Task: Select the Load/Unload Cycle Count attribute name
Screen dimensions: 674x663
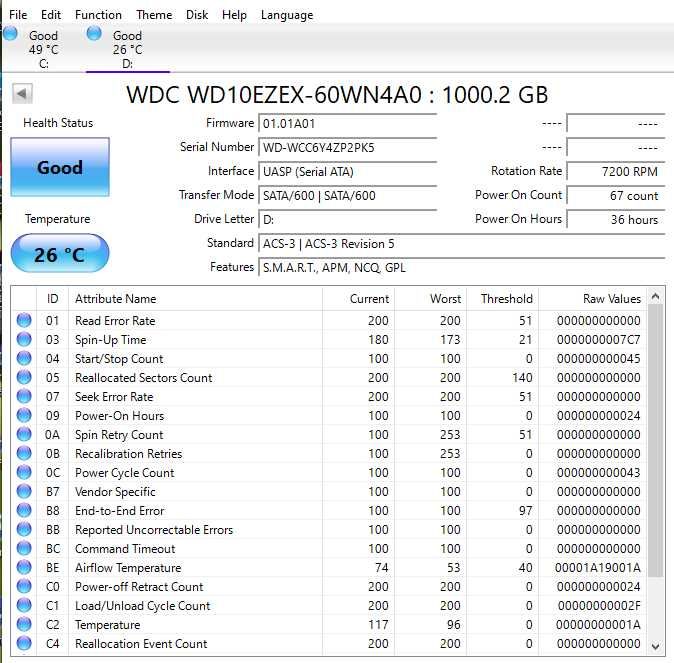Action: click(x=142, y=606)
